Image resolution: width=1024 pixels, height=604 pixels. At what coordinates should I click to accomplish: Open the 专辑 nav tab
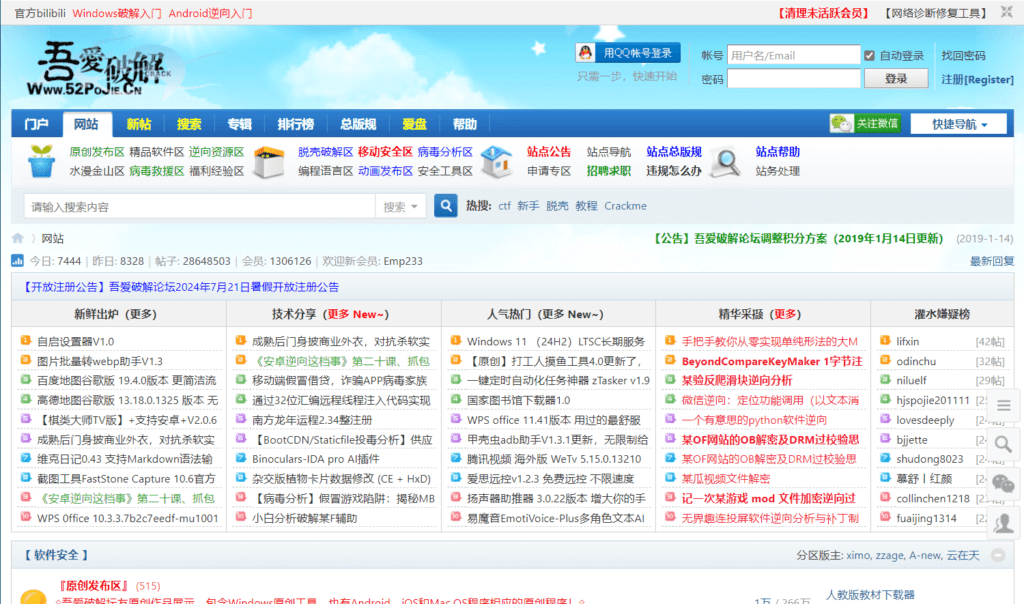point(239,124)
